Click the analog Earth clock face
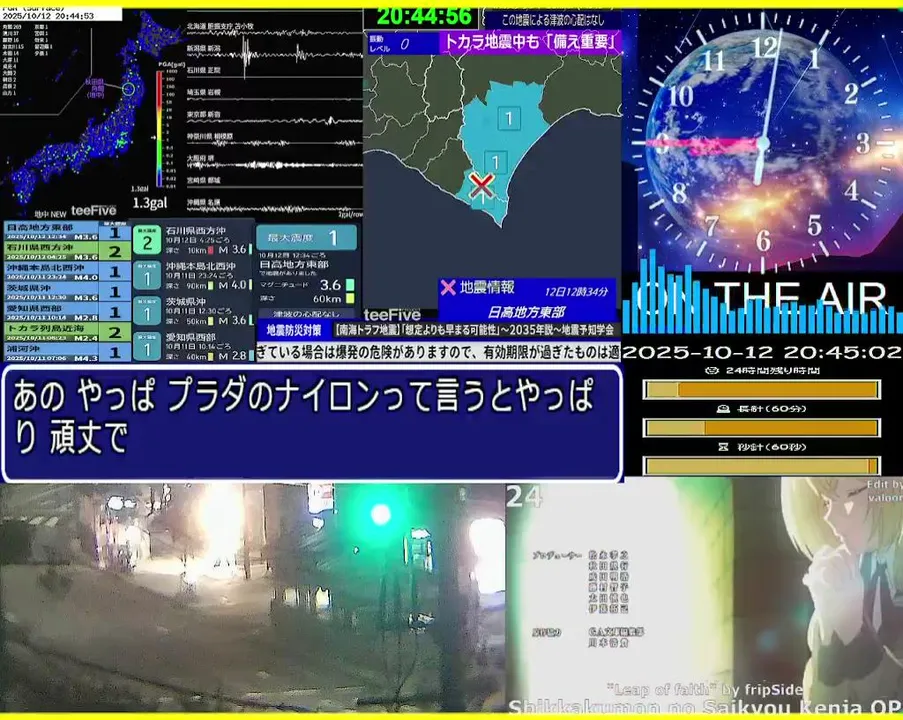The image size is (903, 720). pyautogui.click(x=762, y=142)
